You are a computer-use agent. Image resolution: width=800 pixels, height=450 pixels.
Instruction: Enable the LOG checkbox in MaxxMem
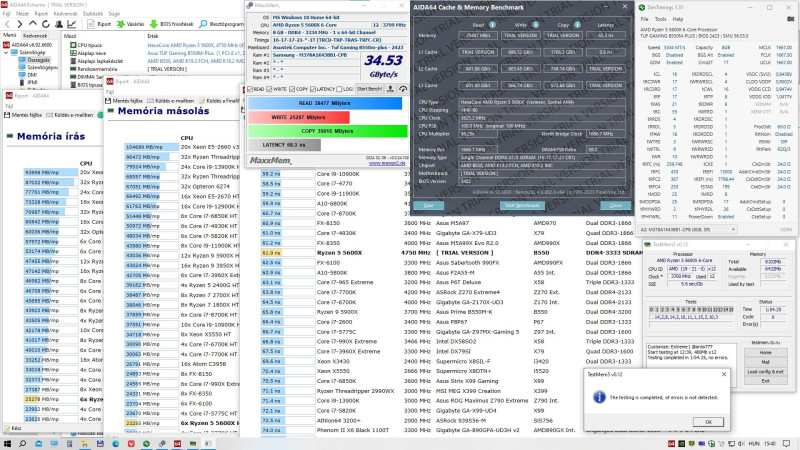[340, 89]
